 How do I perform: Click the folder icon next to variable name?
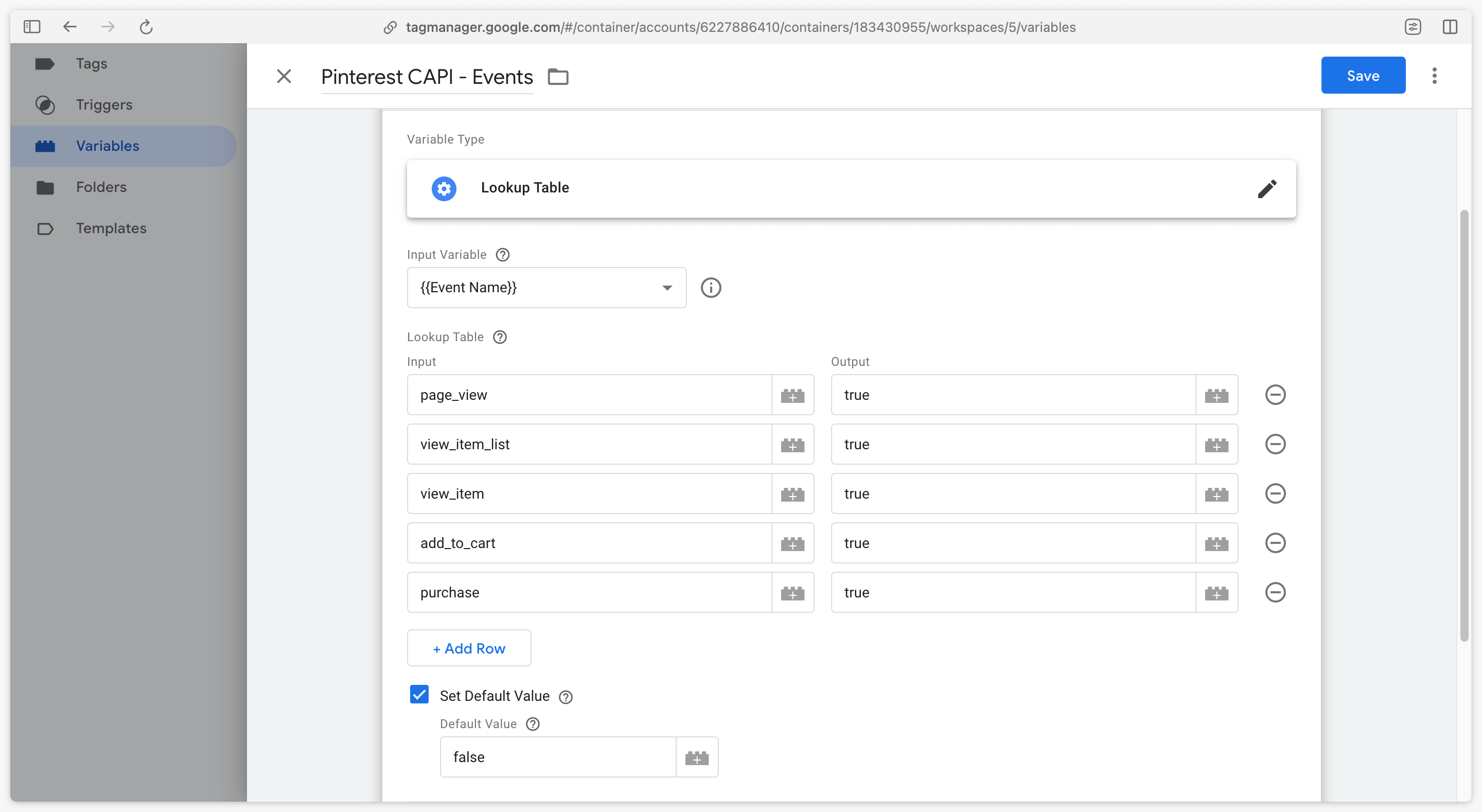pyautogui.click(x=558, y=77)
